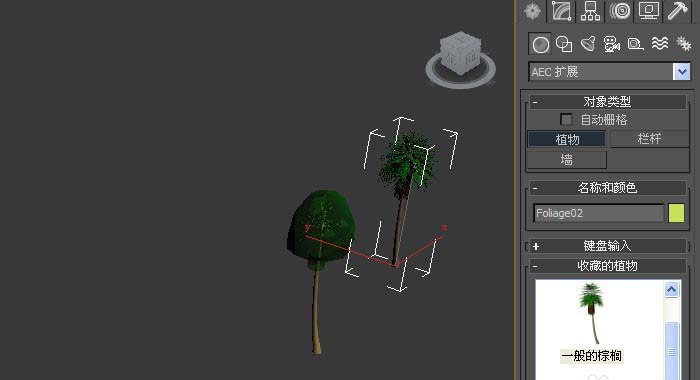Image resolution: width=700 pixels, height=380 pixels.
Task: Enable the 自动栅格 checkbox
Action: [566, 119]
